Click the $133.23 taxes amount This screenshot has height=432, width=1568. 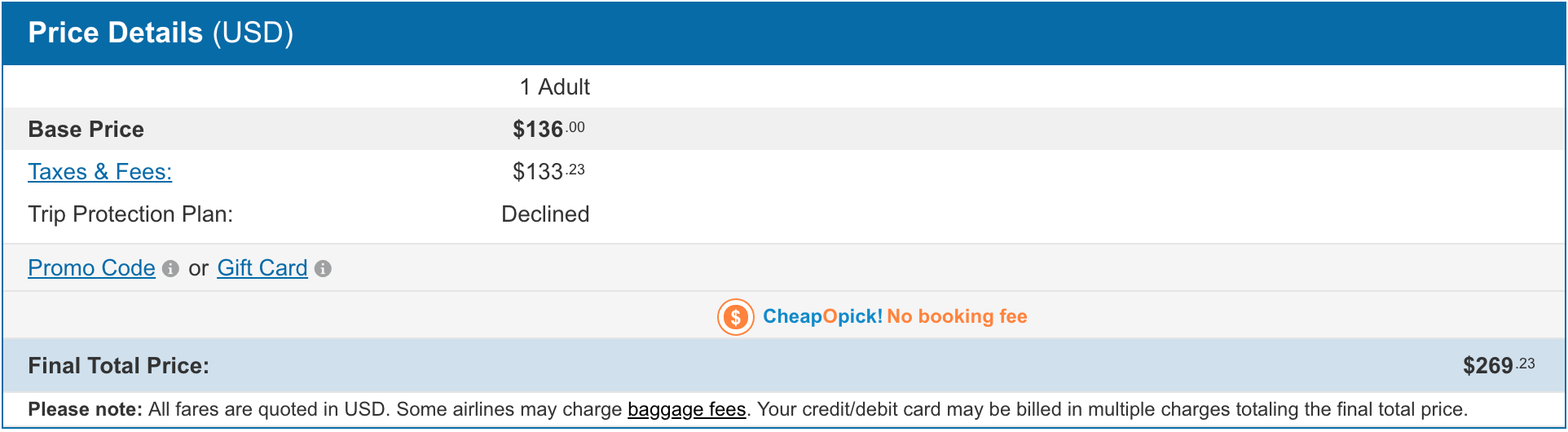548,172
